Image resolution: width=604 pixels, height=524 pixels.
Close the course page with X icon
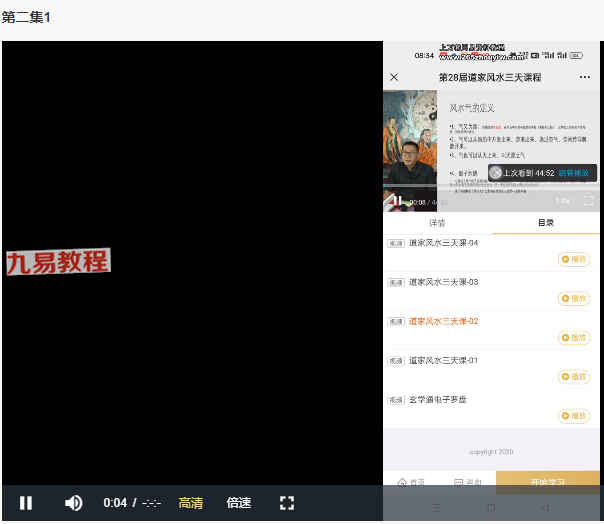pyautogui.click(x=394, y=77)
